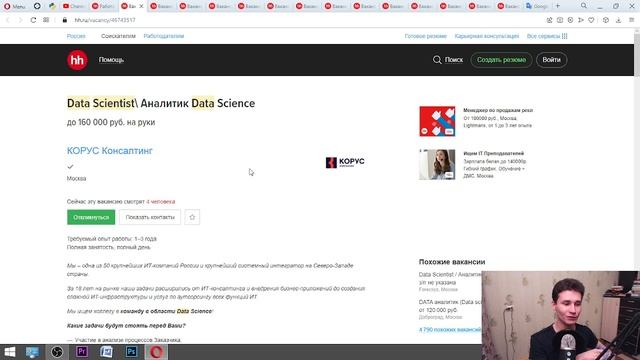The width and height of the screenshot is (640, 360).
Task: Open the downloads icon in toolbar
Action: coord(618,20)
